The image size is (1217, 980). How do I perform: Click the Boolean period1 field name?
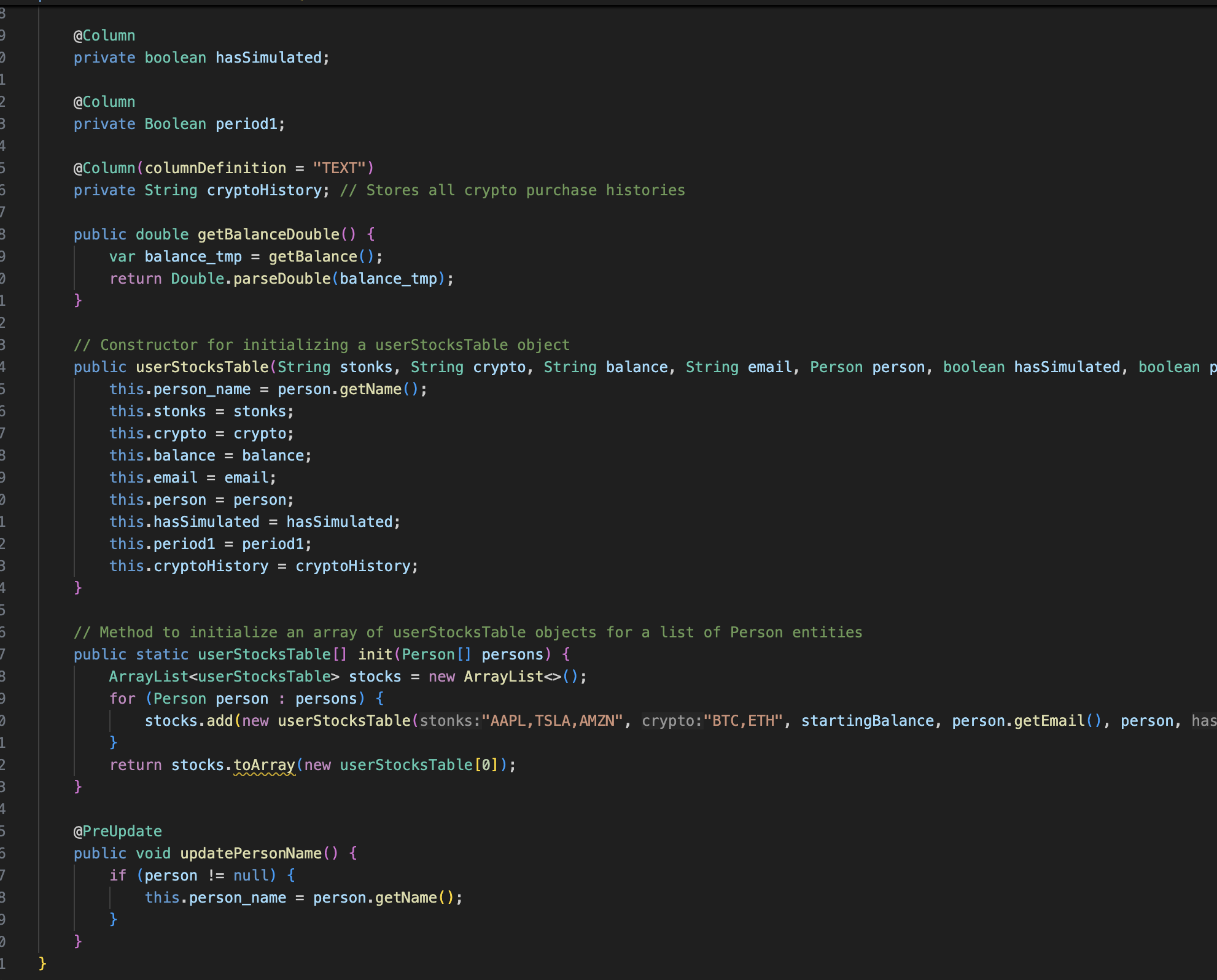tap(246, 124)
